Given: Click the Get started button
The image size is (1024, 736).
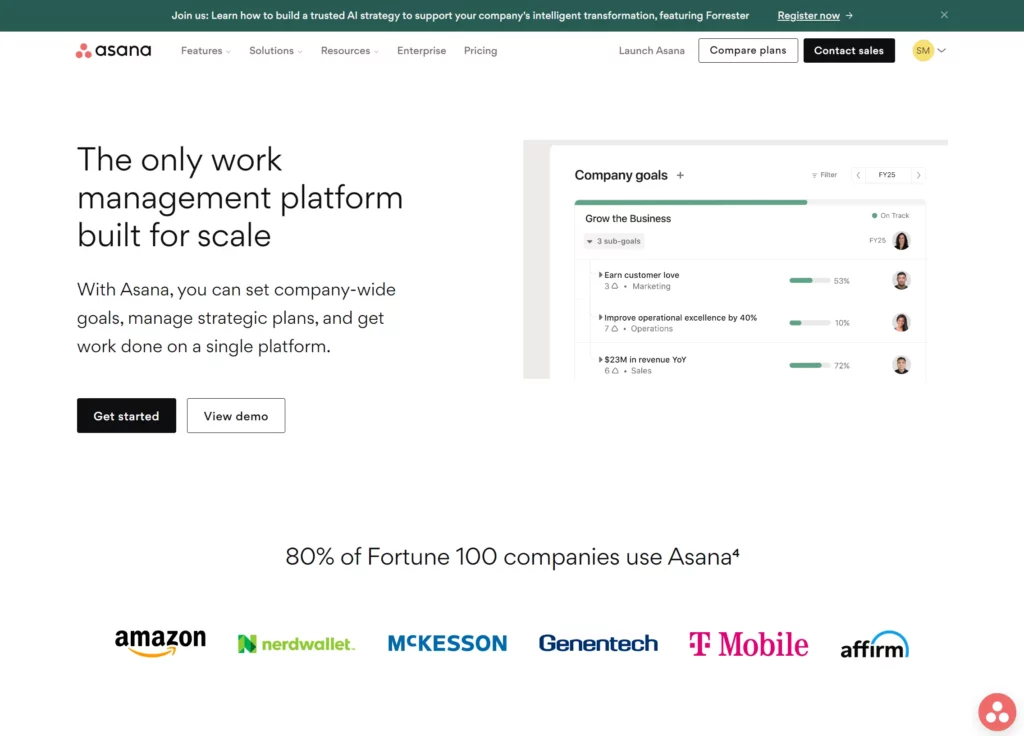Looking at the screenshot, I should coord(126,415).
